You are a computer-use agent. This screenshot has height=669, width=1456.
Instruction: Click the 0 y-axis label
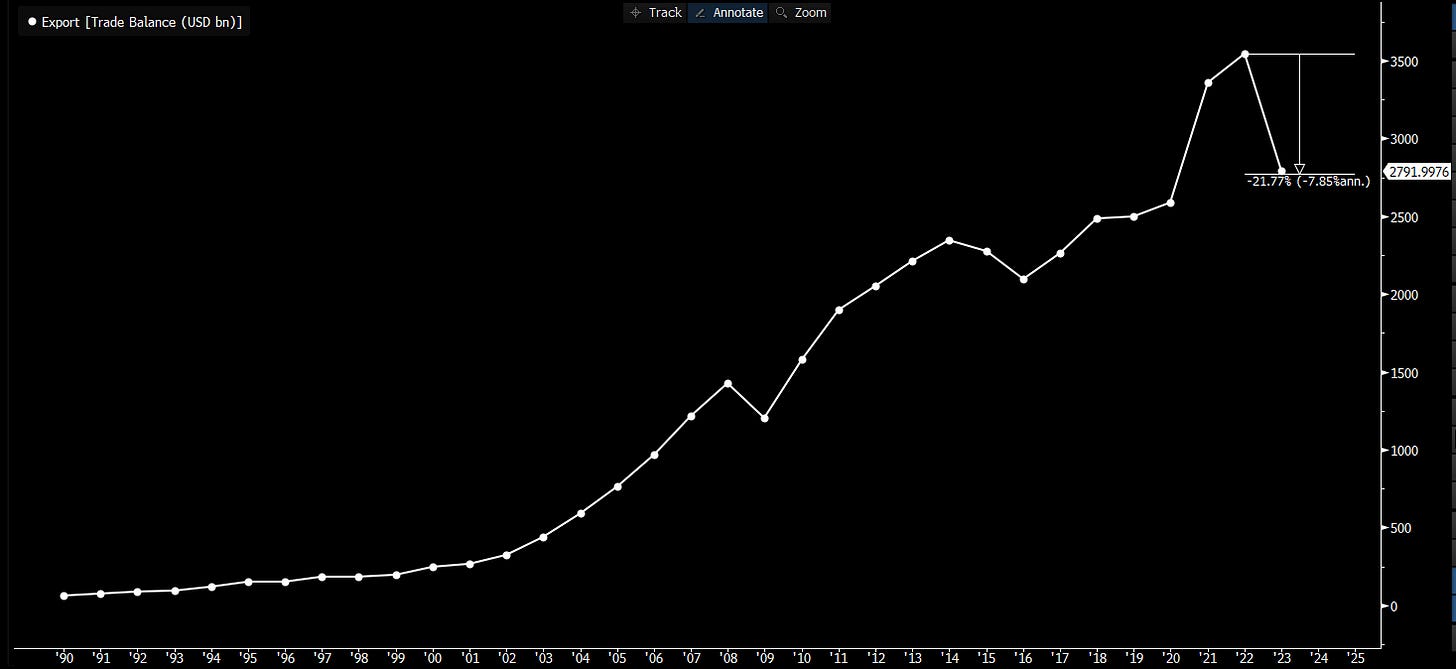[1393, 606]
